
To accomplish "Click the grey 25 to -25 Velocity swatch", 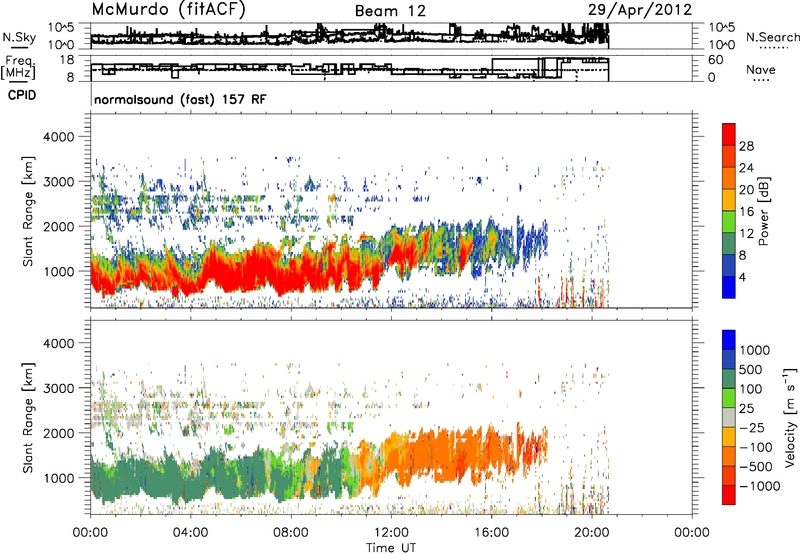I will coord(729,417).
